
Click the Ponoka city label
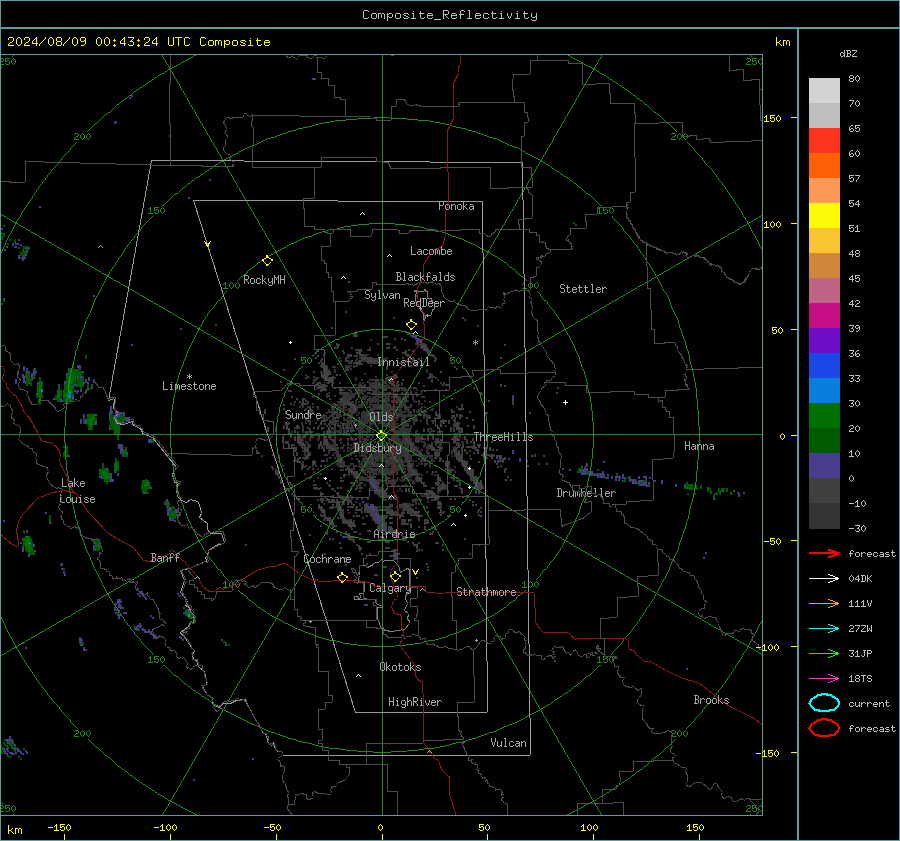456,206
